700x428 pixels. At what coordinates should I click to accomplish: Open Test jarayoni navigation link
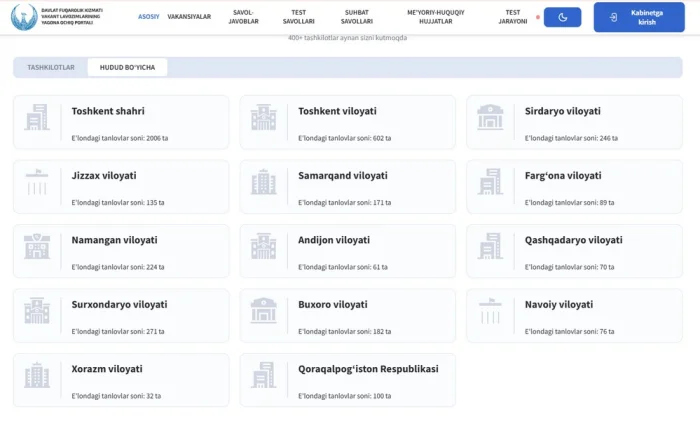[511, 17]
